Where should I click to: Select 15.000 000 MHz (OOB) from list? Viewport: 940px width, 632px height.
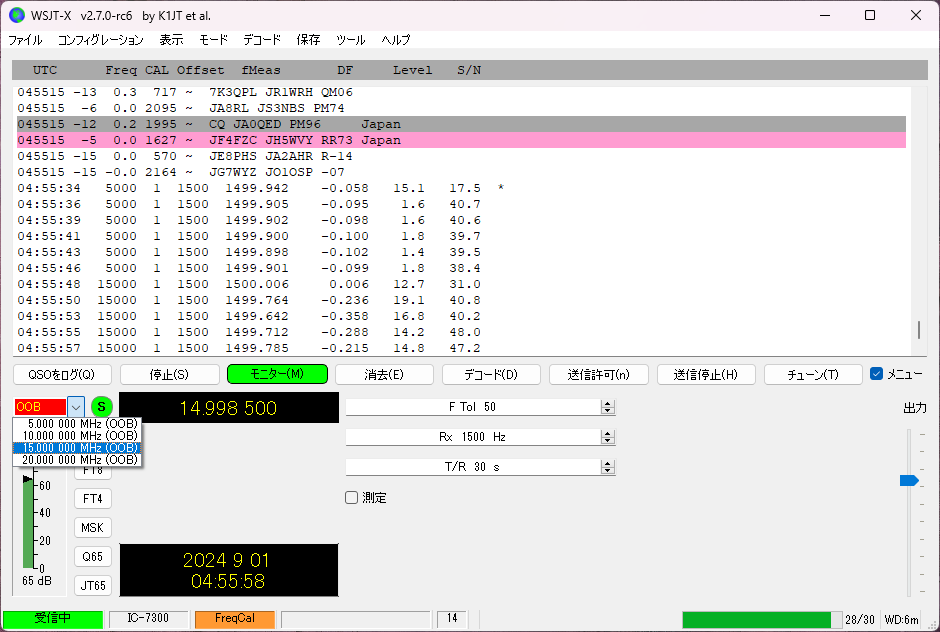(77, 448)
